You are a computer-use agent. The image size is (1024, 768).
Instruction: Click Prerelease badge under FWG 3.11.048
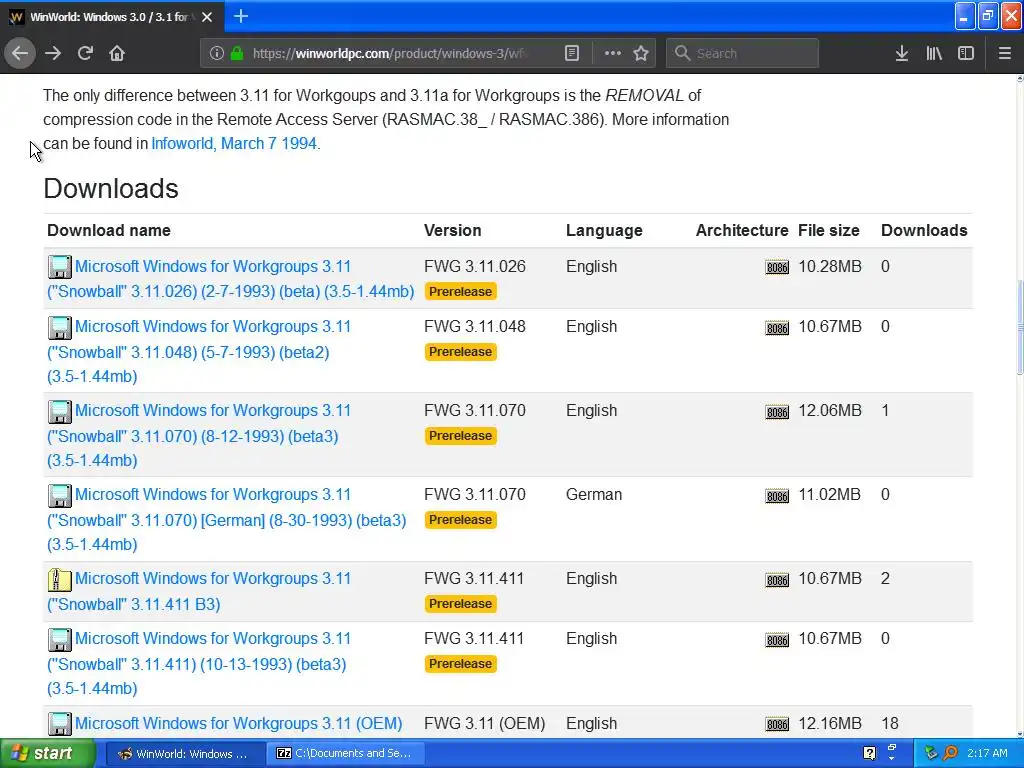coord(460,351)
